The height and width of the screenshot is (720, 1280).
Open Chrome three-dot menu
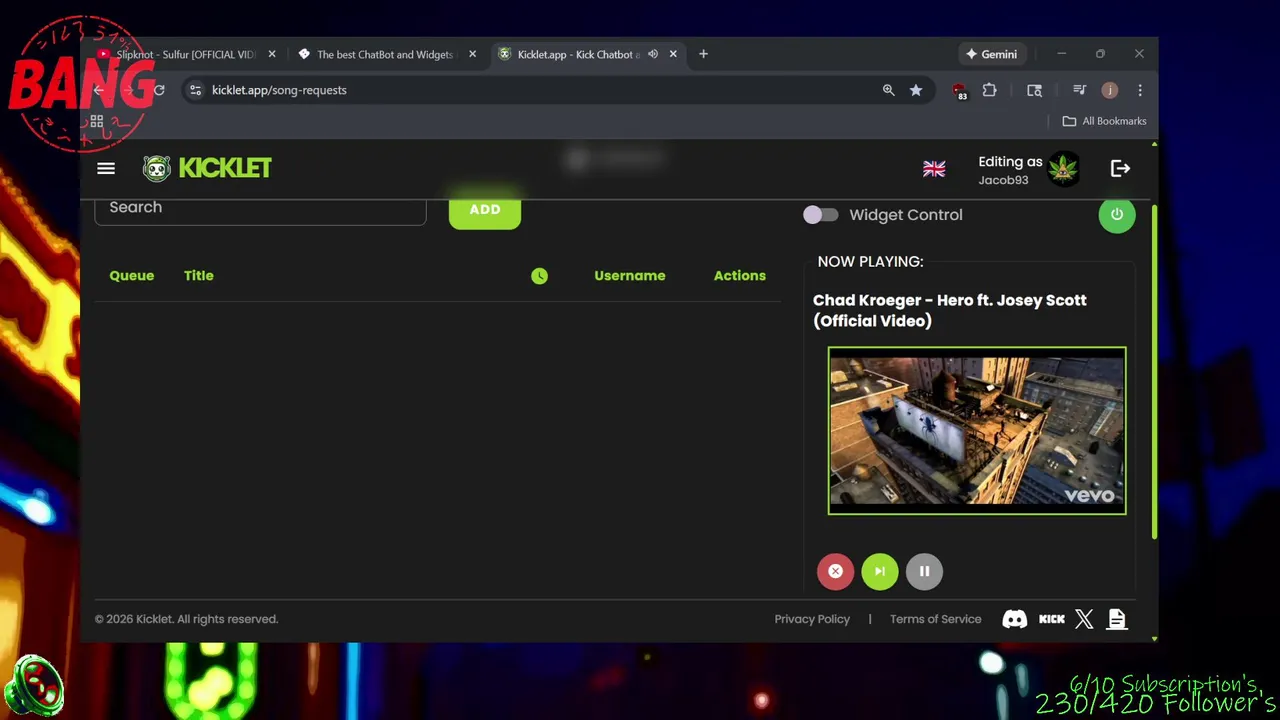click(x=1140, y=90)
